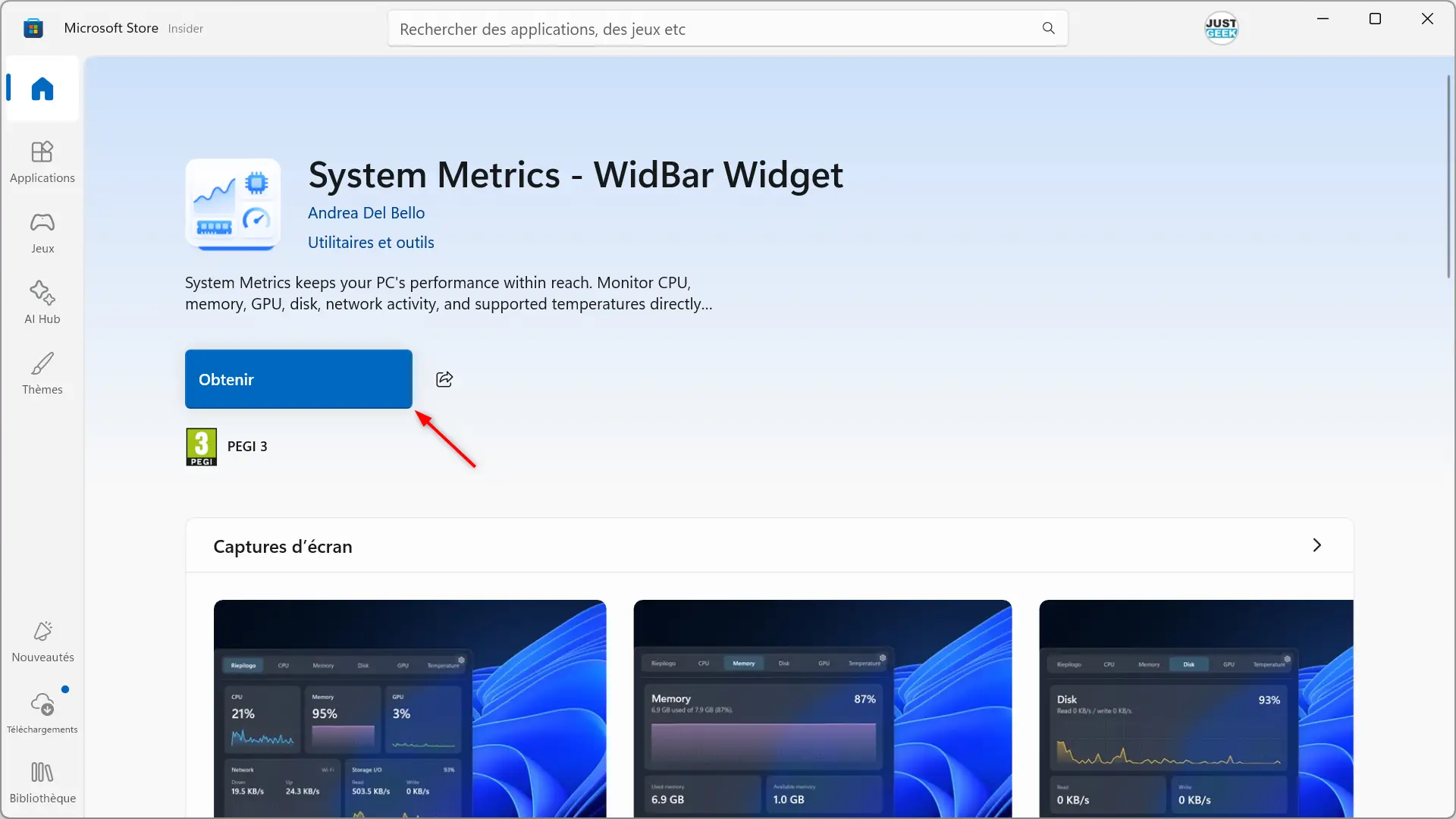
Task: Open the Memory 87% screenshot
Action: pyautogui.click(x=823, y=708)
